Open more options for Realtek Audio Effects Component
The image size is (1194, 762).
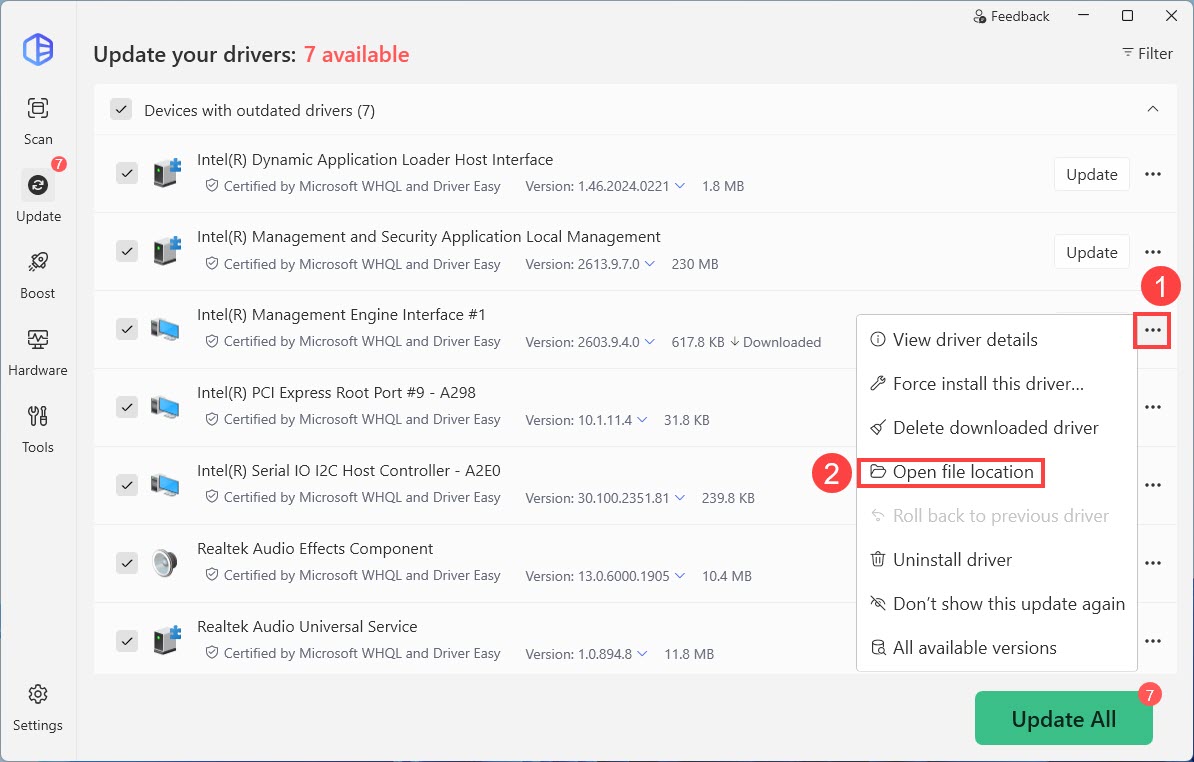point(1153,563)
